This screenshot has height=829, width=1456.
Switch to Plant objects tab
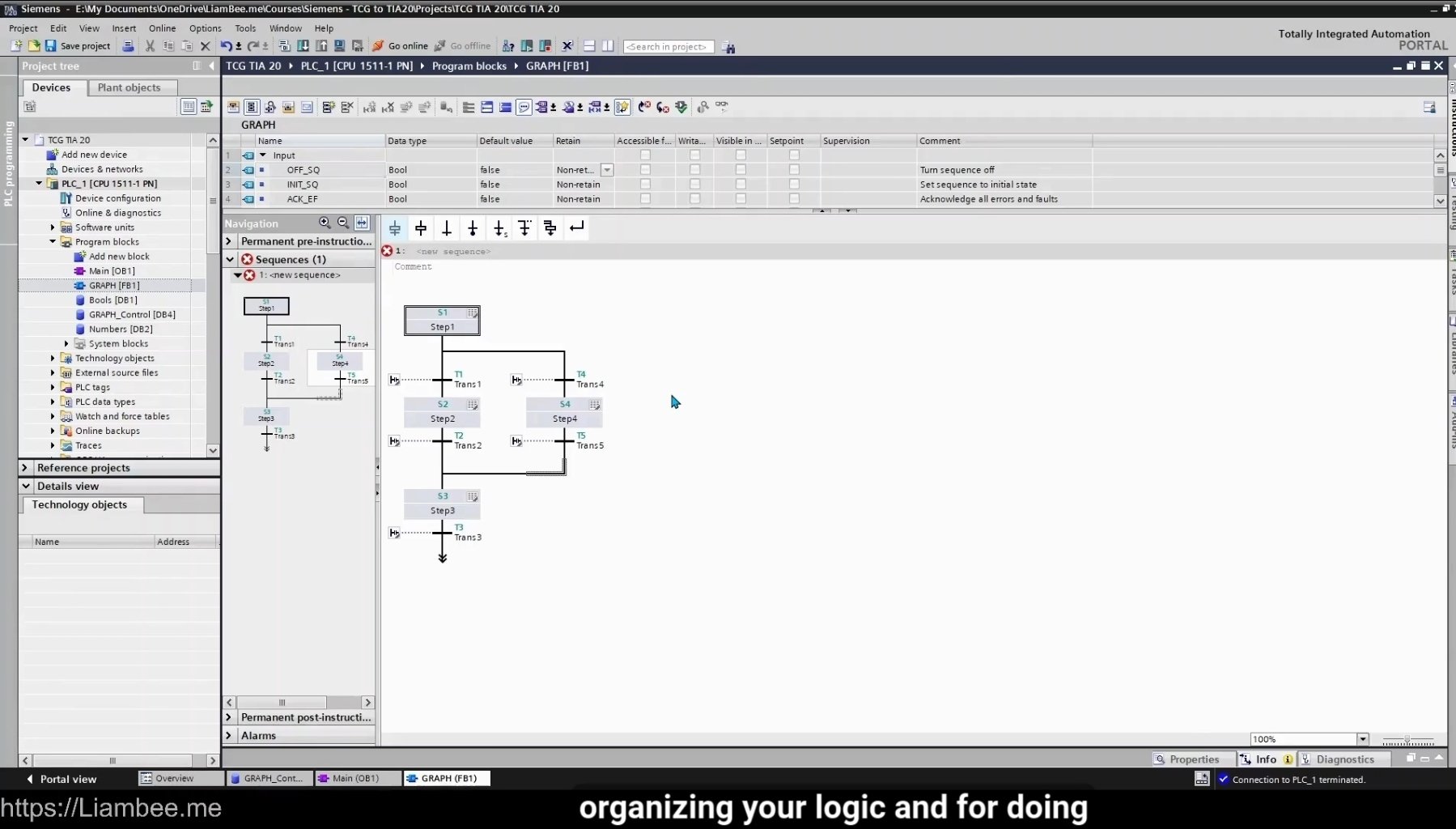pos(129,87)
